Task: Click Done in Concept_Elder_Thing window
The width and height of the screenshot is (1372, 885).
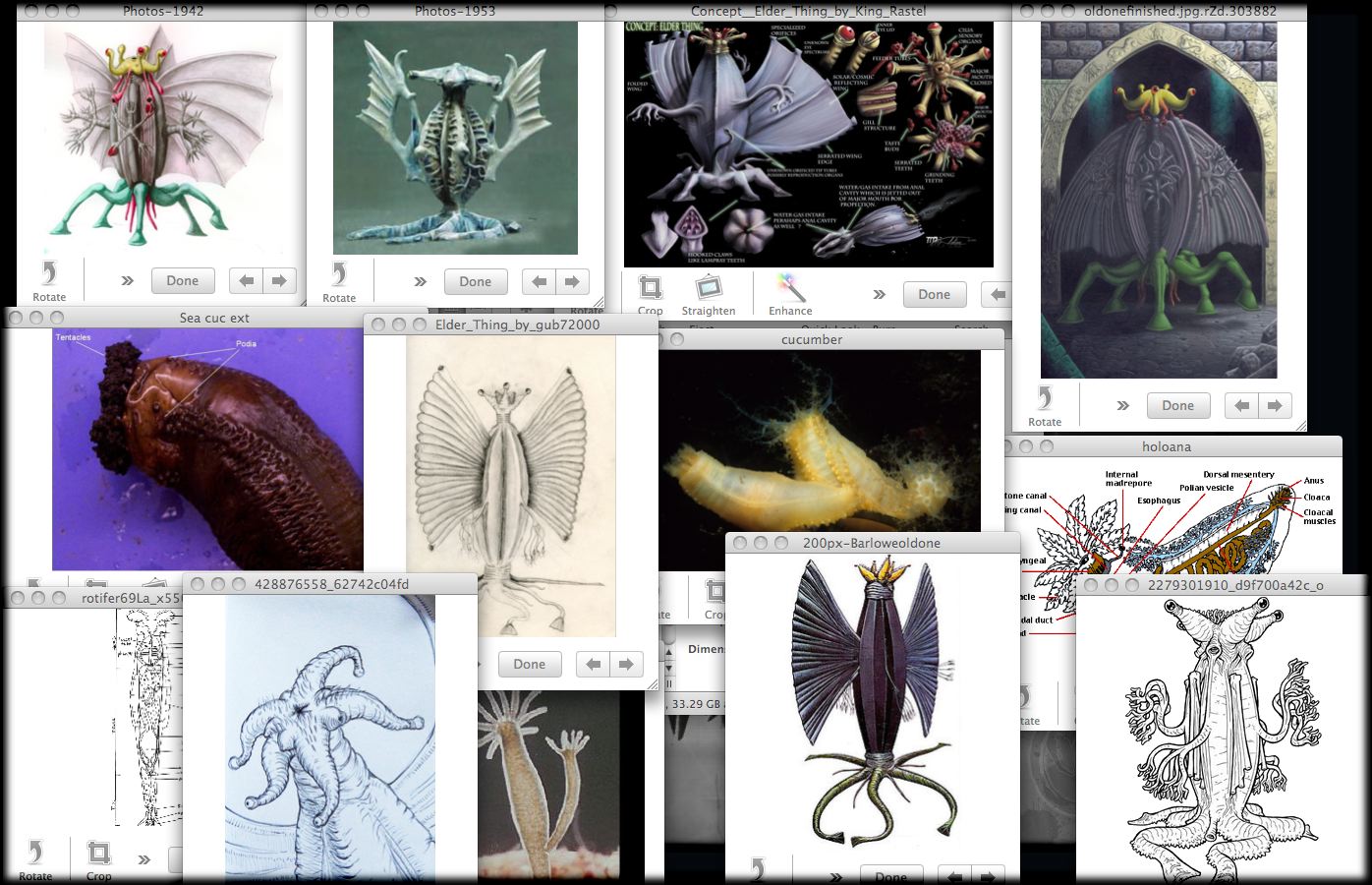Action: pos(935,294)
